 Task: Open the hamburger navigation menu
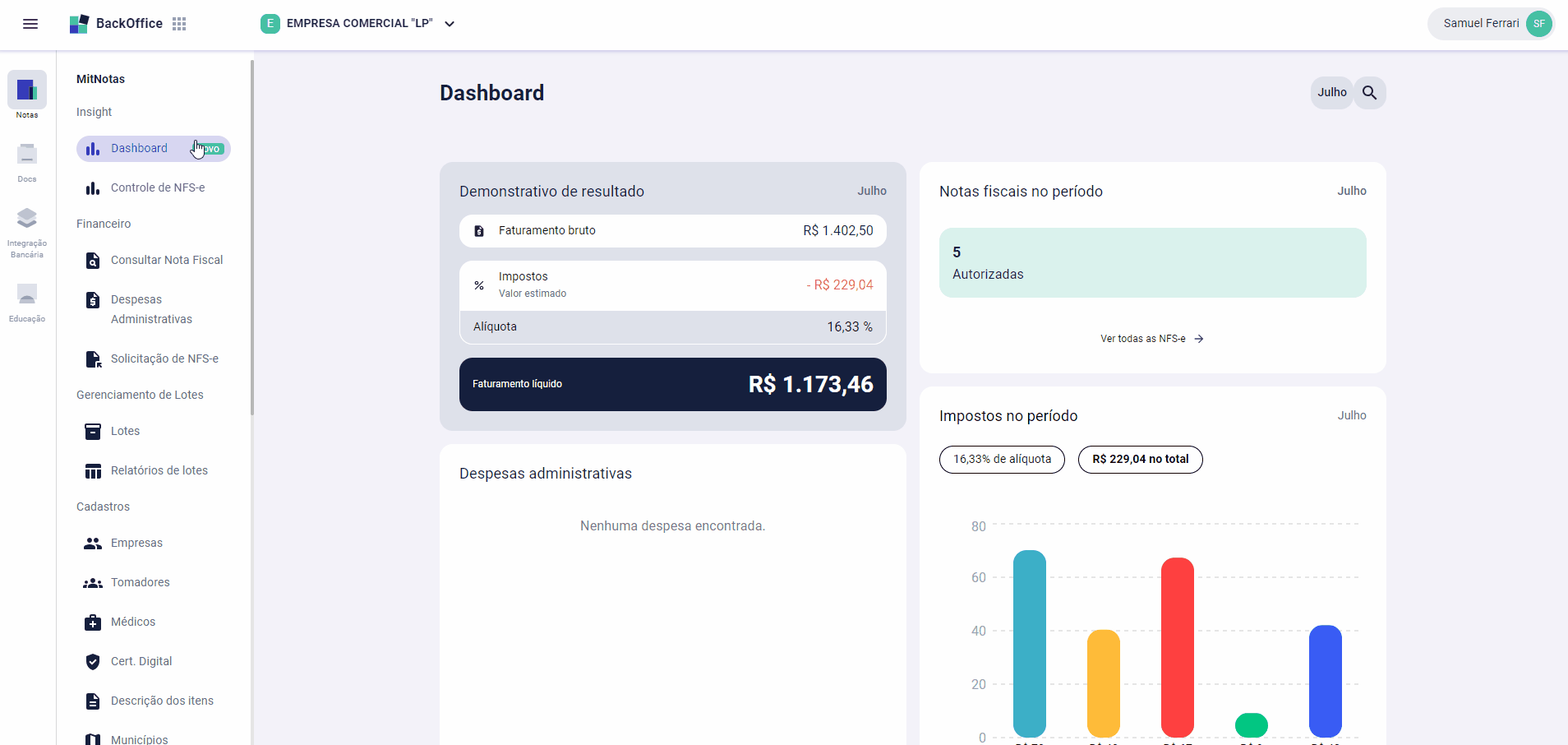tap(30, 24)
